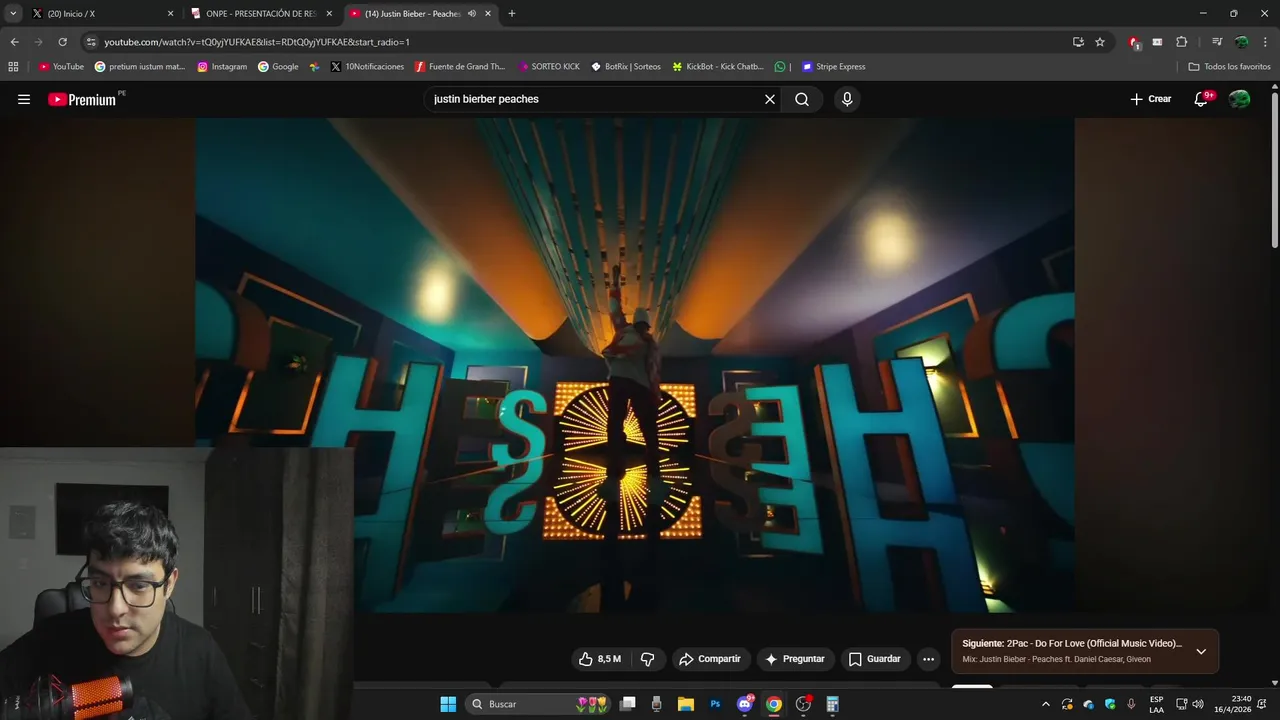Image resolution: width=1280 pixels, height=720 pixels.
Task: Open the WhatsApp bookmark icon
Action: coord(780,67)
